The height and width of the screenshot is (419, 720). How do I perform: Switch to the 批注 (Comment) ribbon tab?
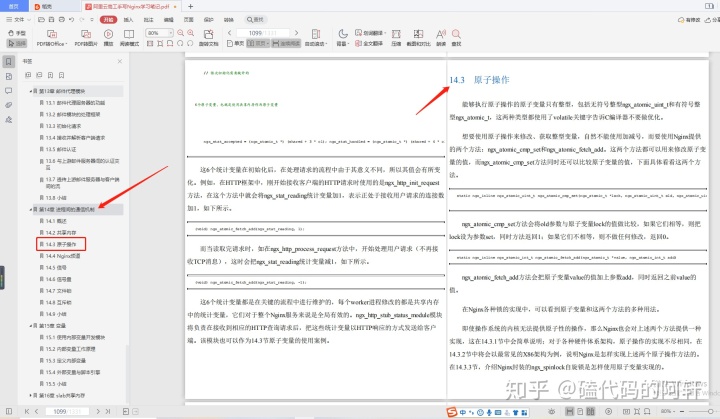pyautogui.click(x=148, y=20)
